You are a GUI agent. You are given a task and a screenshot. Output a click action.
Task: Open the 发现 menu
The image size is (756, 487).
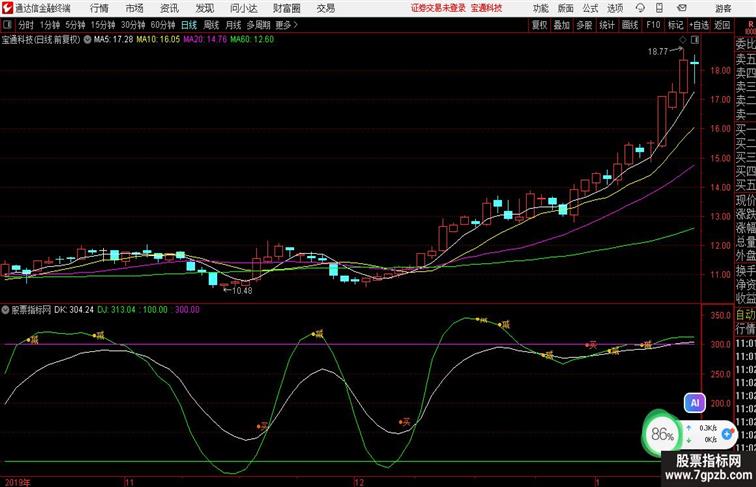(x=204, y=8)
